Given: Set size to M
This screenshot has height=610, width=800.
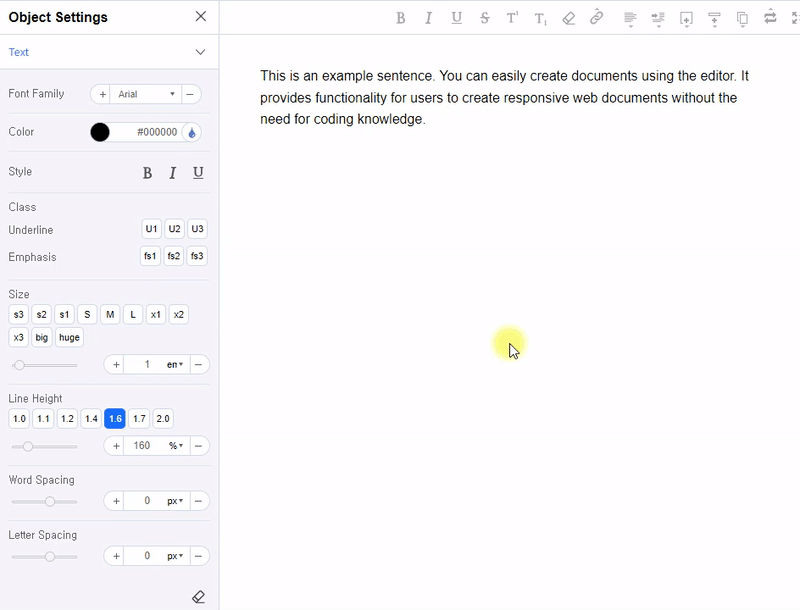Looking at the screenshot, I should (110, 315).
